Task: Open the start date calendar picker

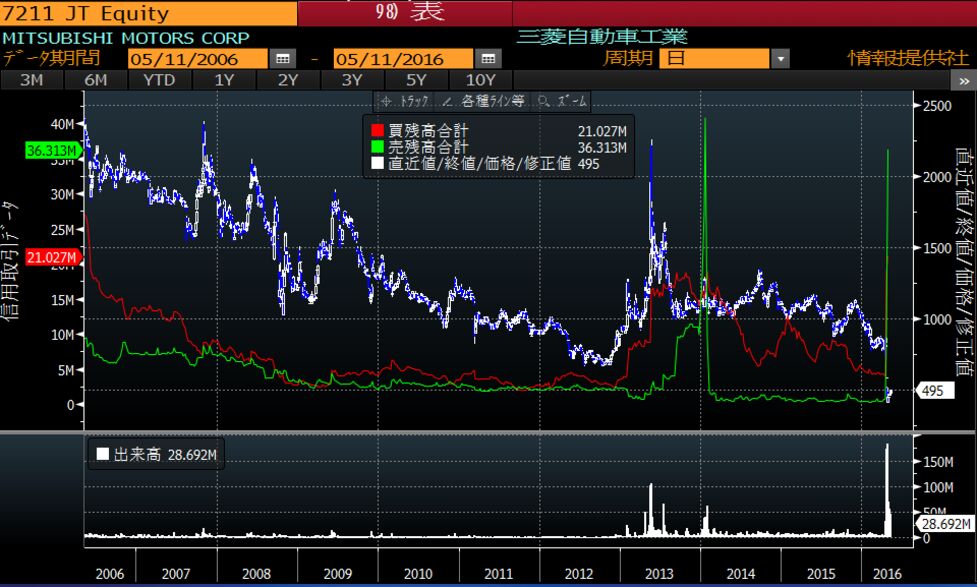Action: tap(283, 59)
